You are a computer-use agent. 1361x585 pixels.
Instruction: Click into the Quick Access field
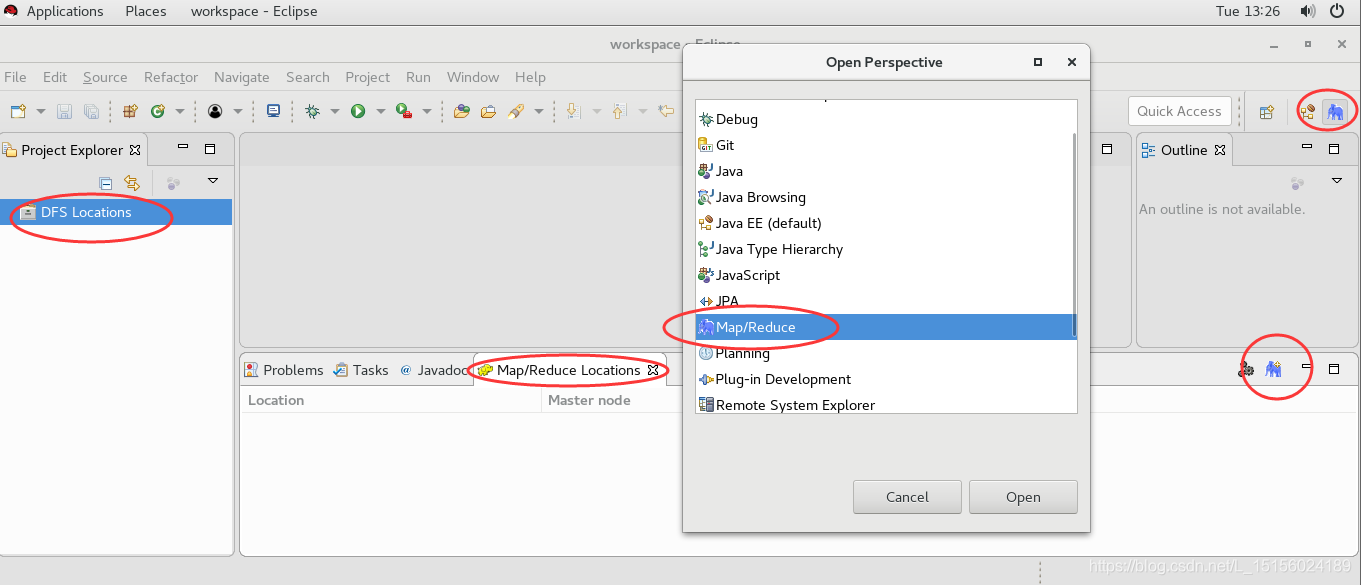tap(1179, 111)
